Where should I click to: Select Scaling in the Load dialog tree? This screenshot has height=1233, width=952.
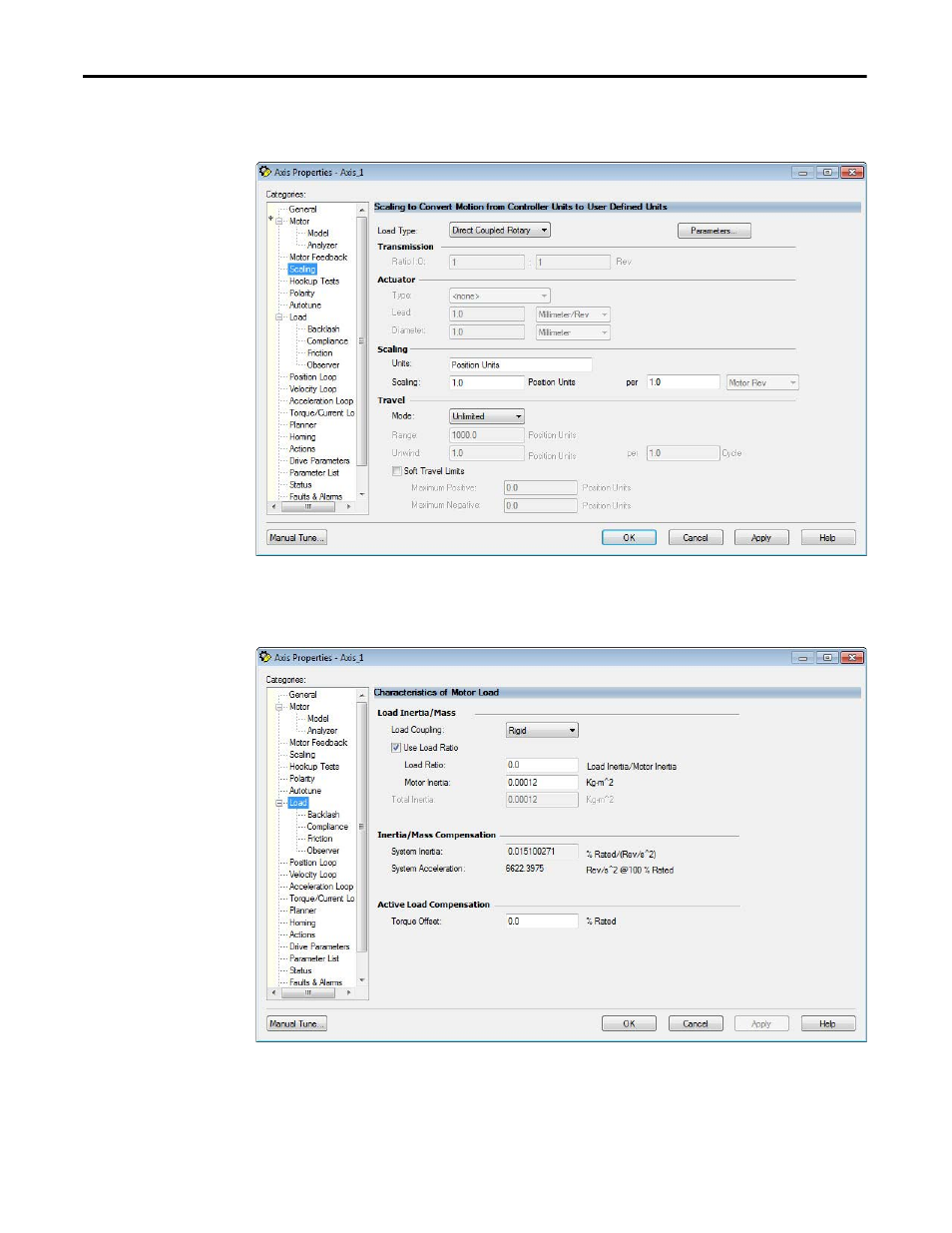[302, 755]
